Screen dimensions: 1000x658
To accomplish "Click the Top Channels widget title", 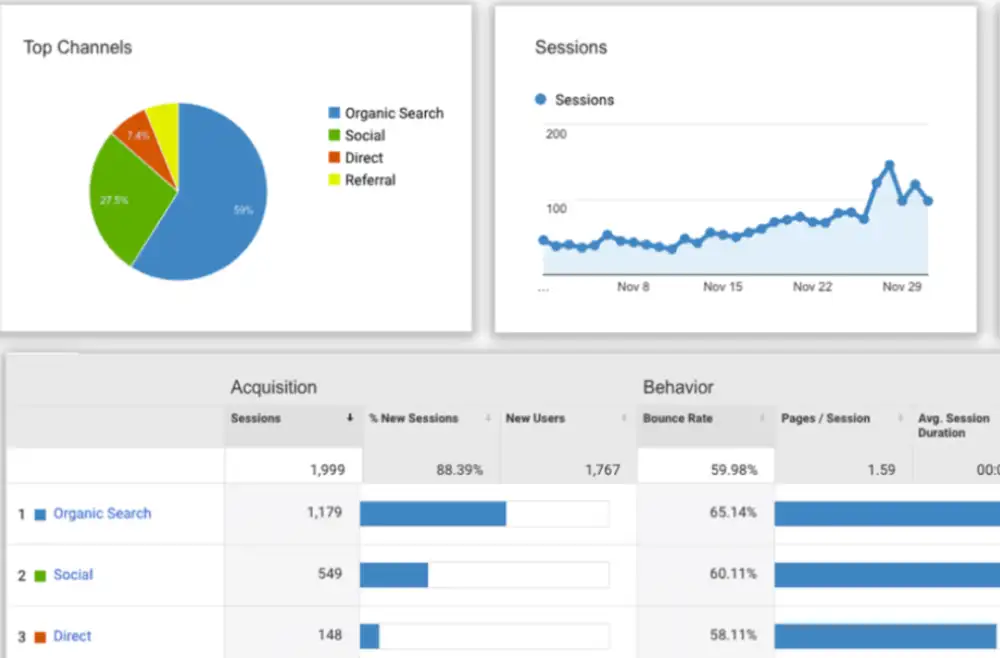I will 78,47.
